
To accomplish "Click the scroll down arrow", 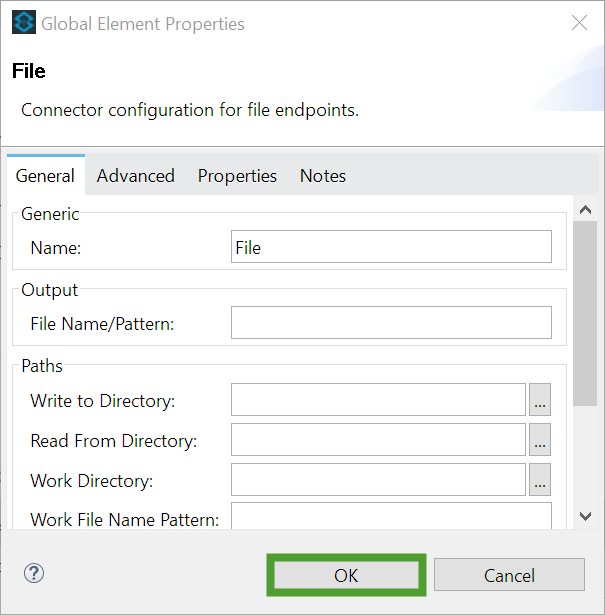I will coord(585,516).
